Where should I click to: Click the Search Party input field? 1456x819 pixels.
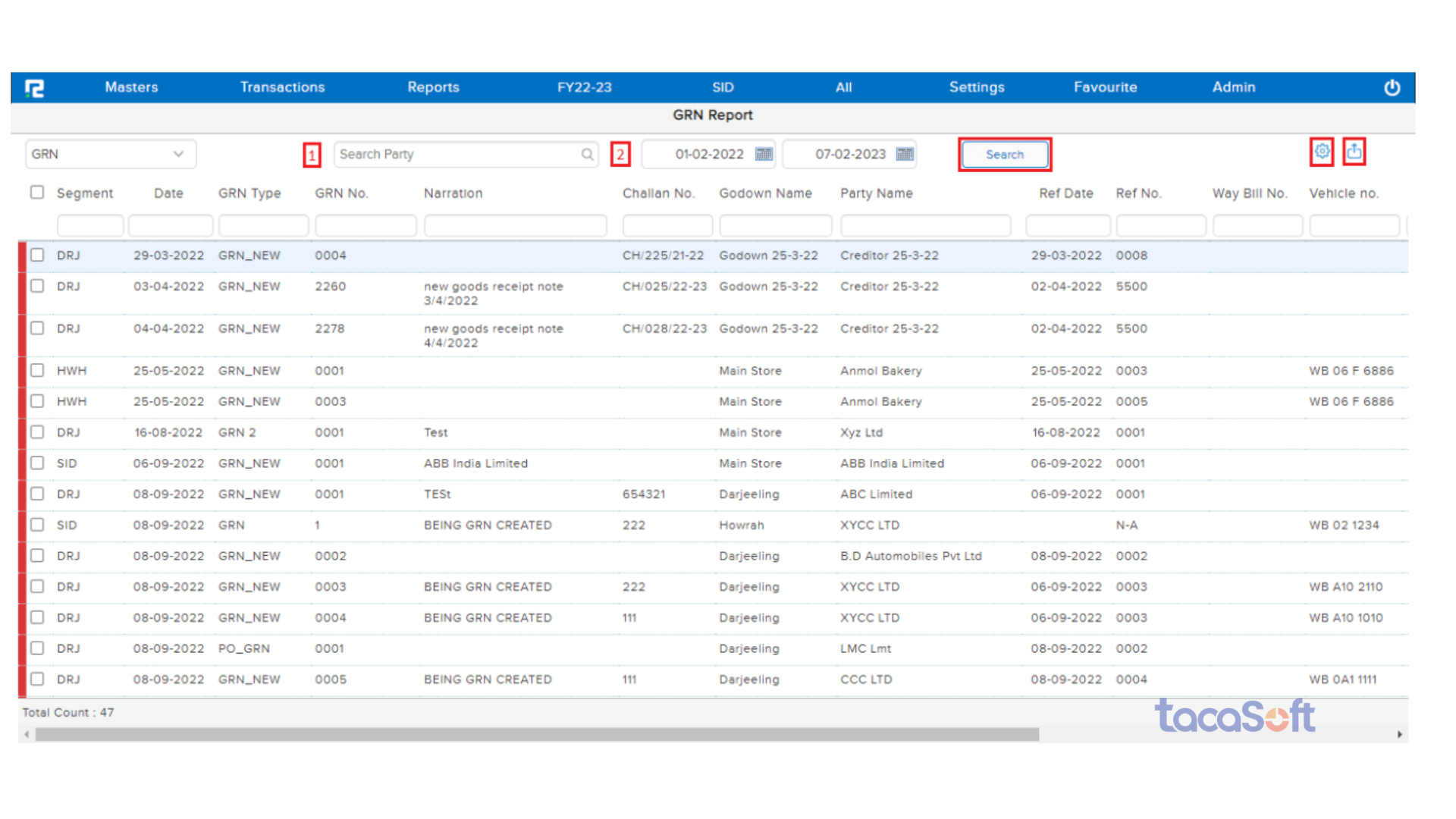[x=466, y=155]
